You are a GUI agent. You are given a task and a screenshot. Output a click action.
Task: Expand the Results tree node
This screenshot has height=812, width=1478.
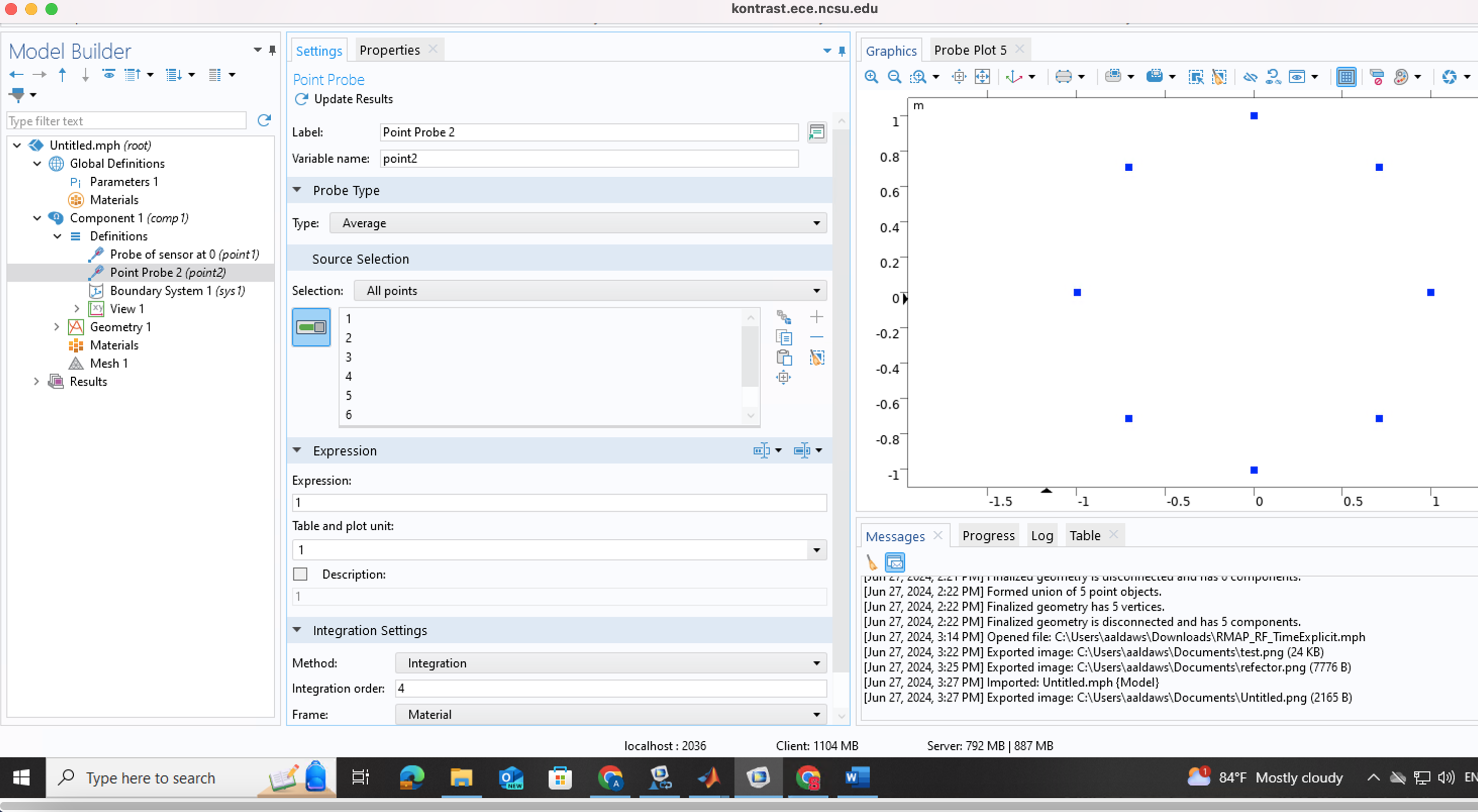pyautogui.click(x=37, y=381)
